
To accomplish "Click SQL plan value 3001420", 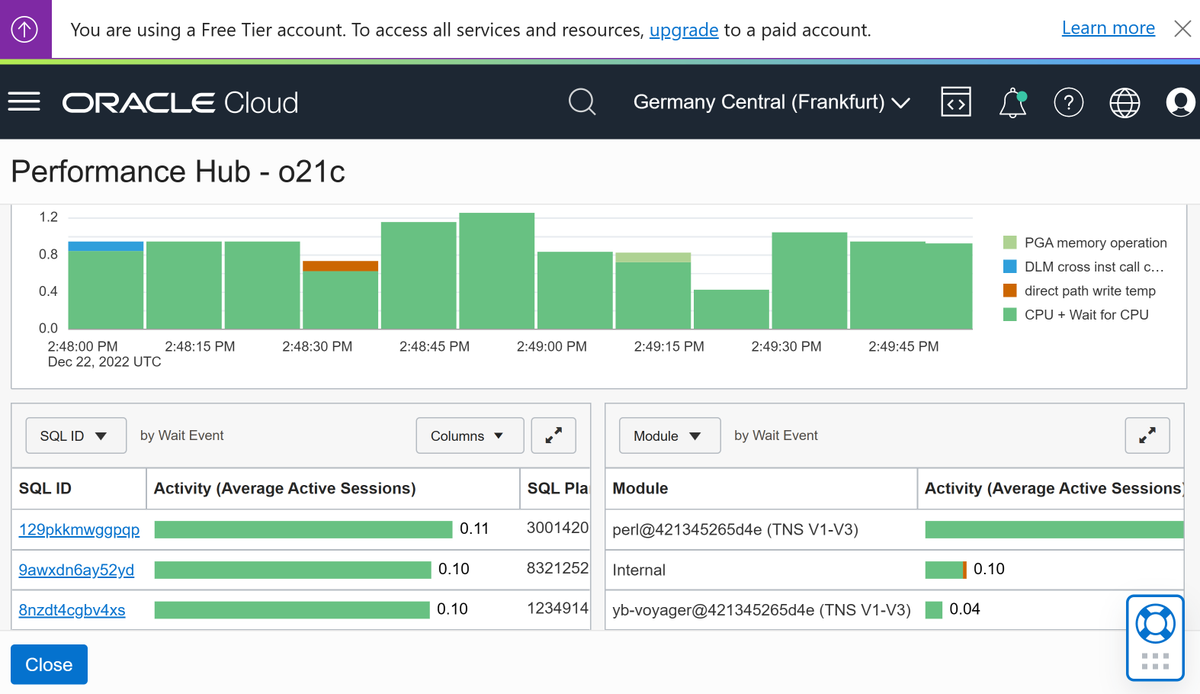I will 557,528.
